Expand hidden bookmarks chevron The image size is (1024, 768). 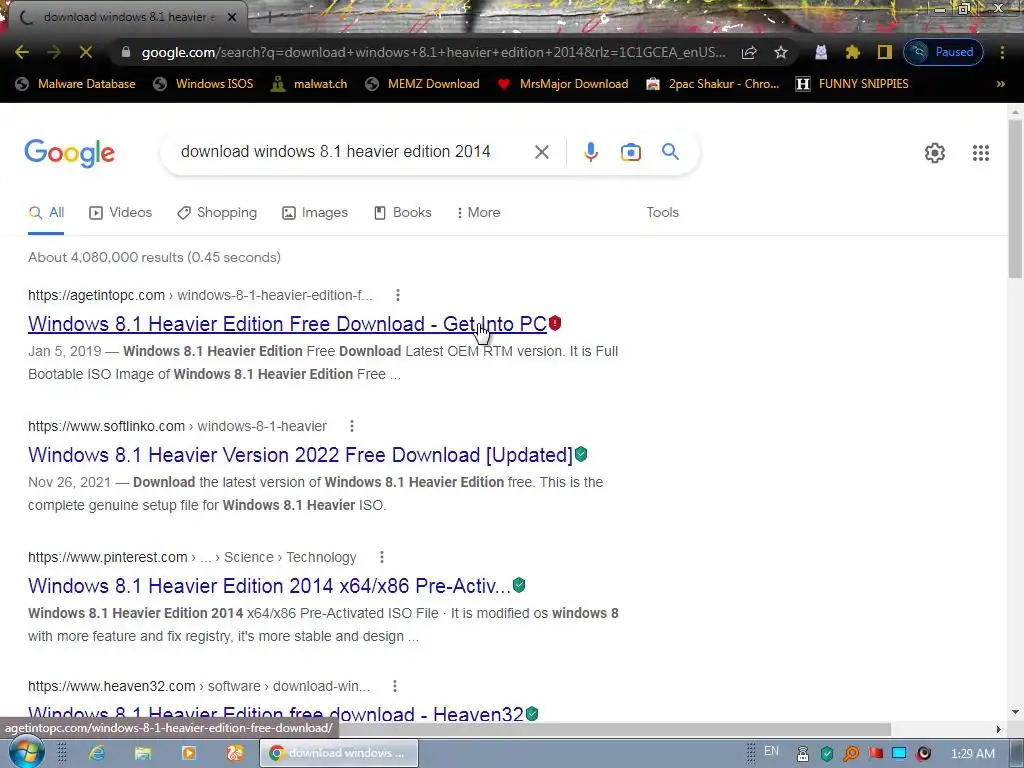1000,84
